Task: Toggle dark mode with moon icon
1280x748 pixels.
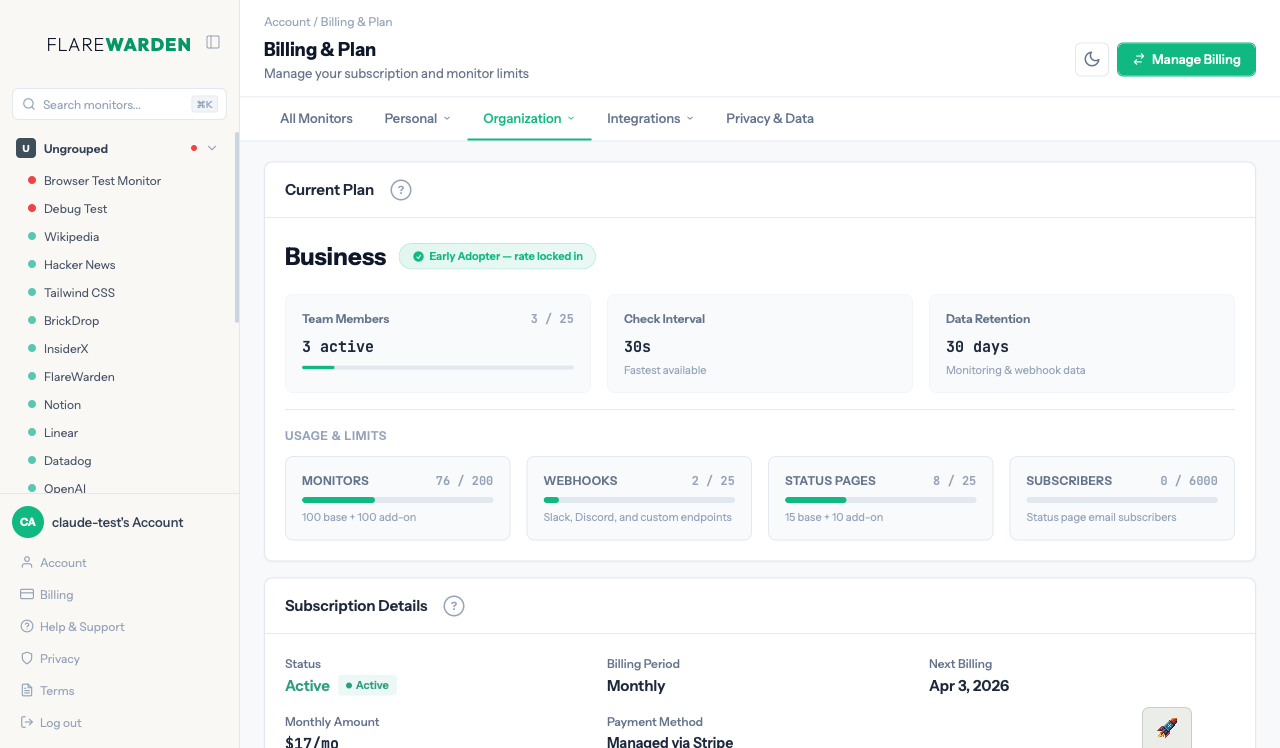Action: tap(1092, 59)
